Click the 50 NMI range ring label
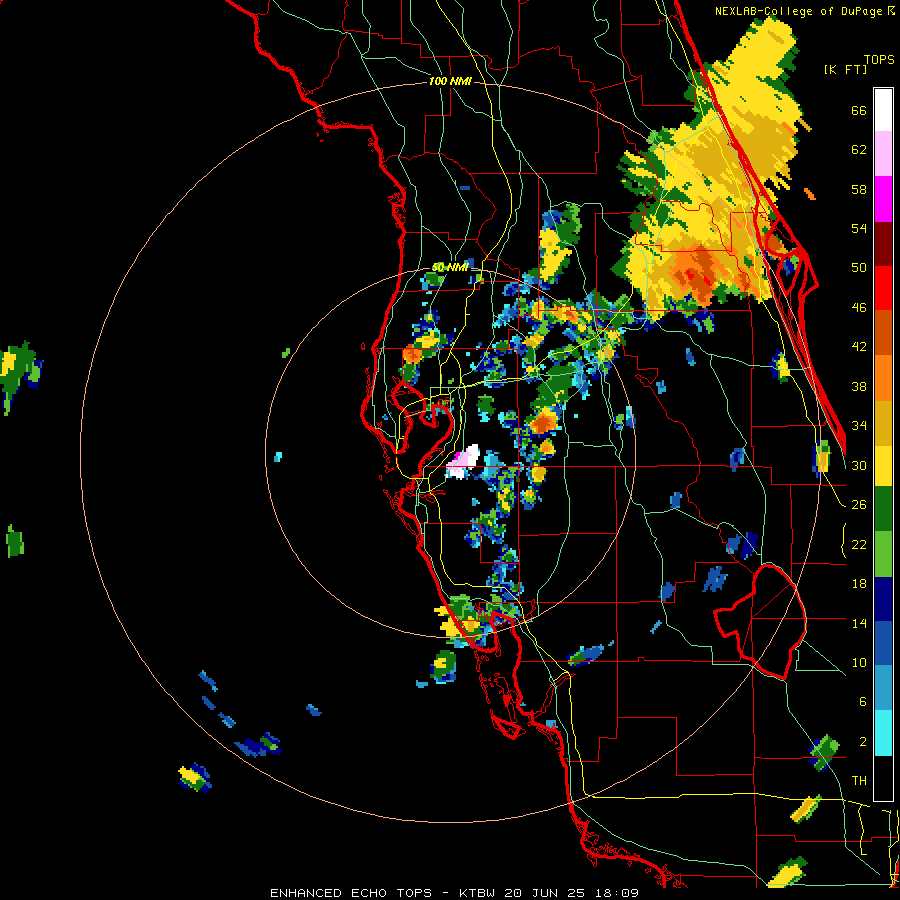 click(449, 267)
